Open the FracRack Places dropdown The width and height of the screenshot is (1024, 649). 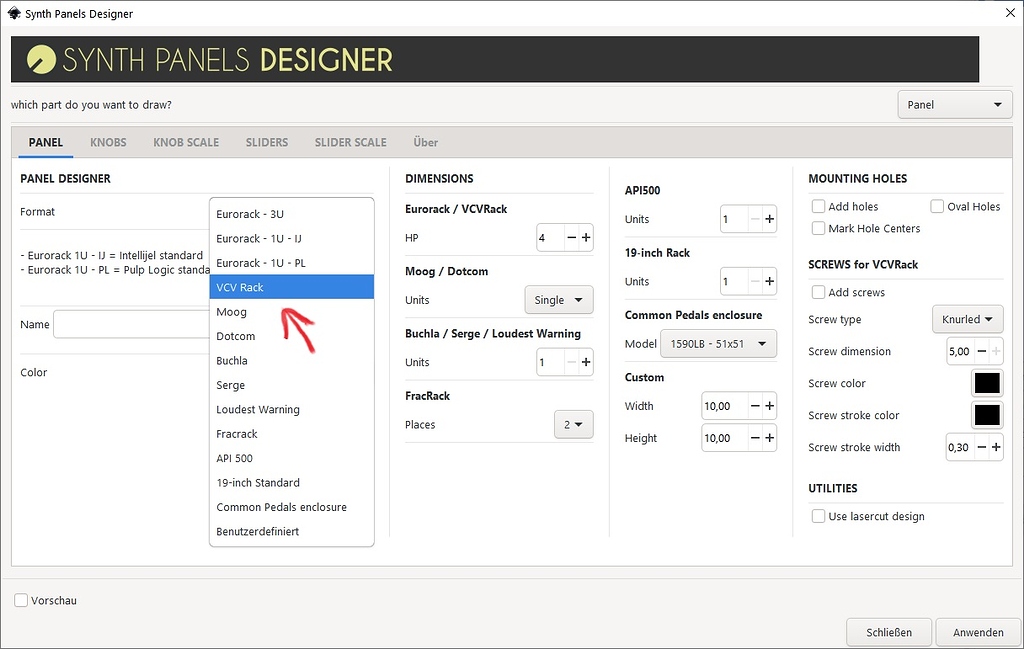click(574, 424)
